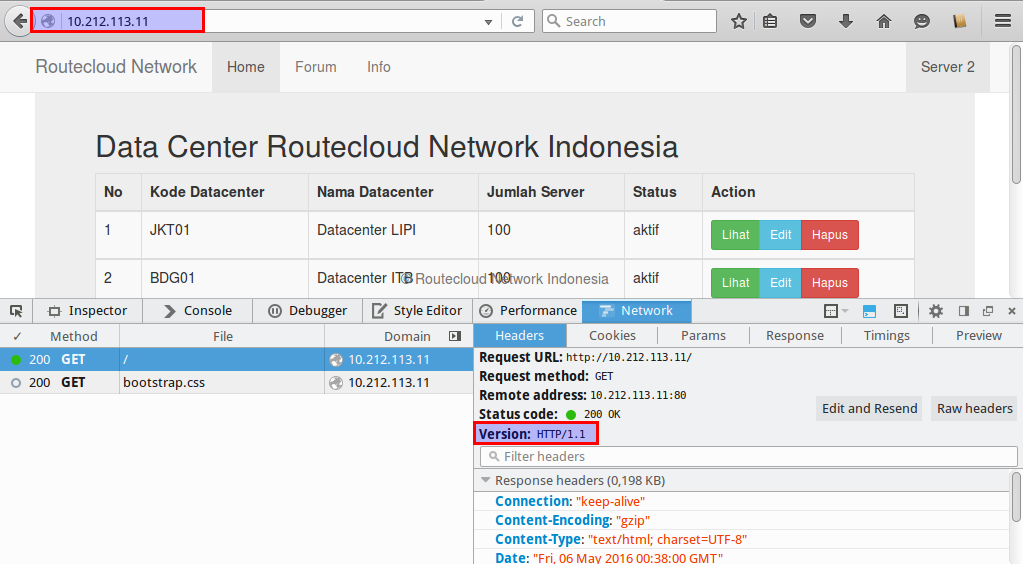Switch to the Debugger tab
1023x564 pixels.
click(x=307, y=311)
